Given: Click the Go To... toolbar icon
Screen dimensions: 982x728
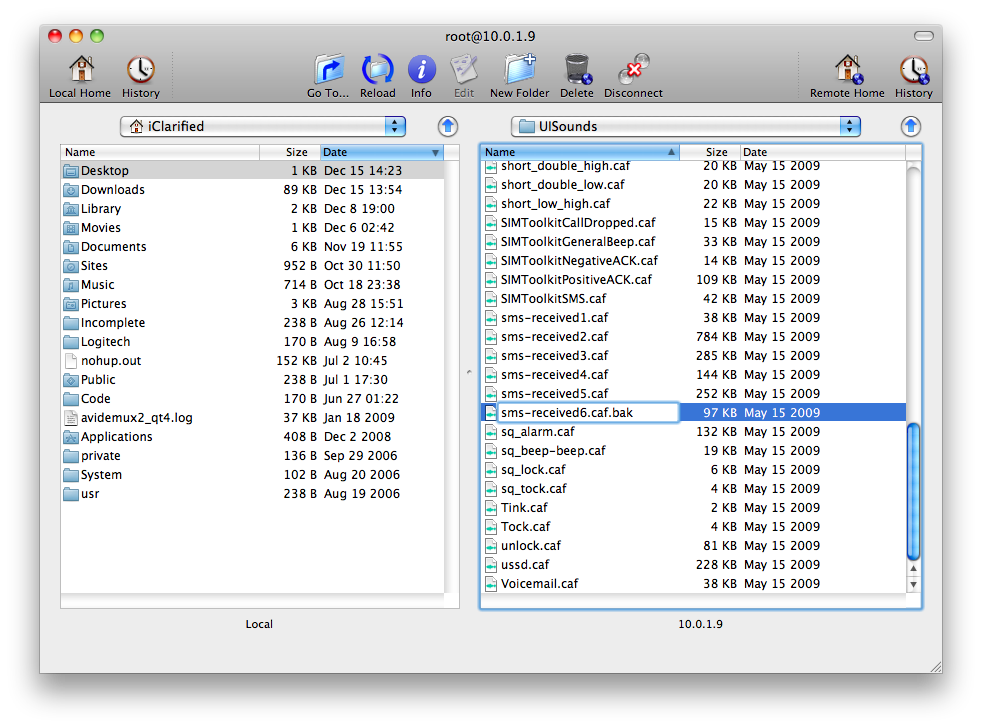Looking at the screenshot, I should (328, 71).
